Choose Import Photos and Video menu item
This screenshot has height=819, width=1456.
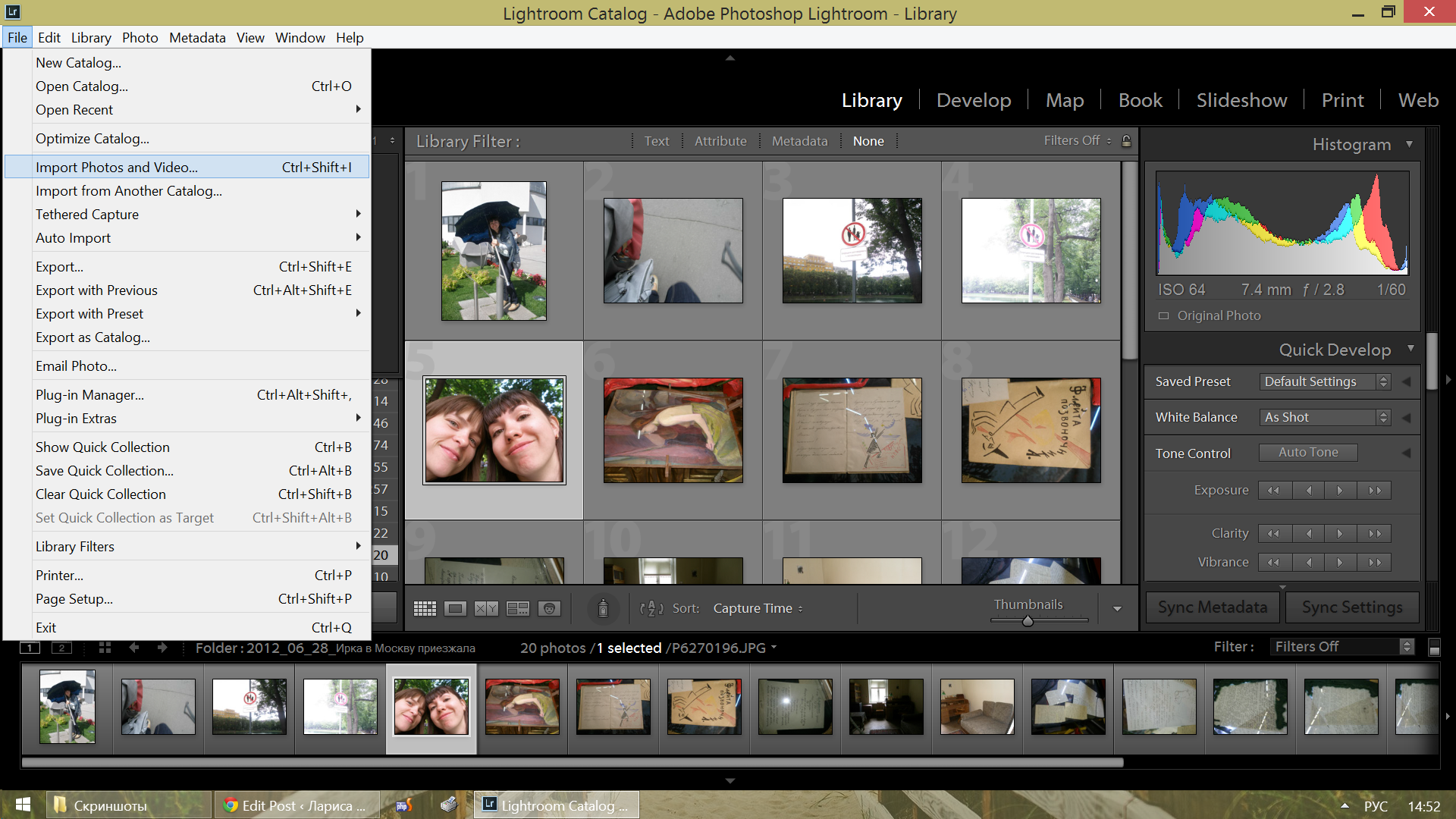tap(187, 168)
